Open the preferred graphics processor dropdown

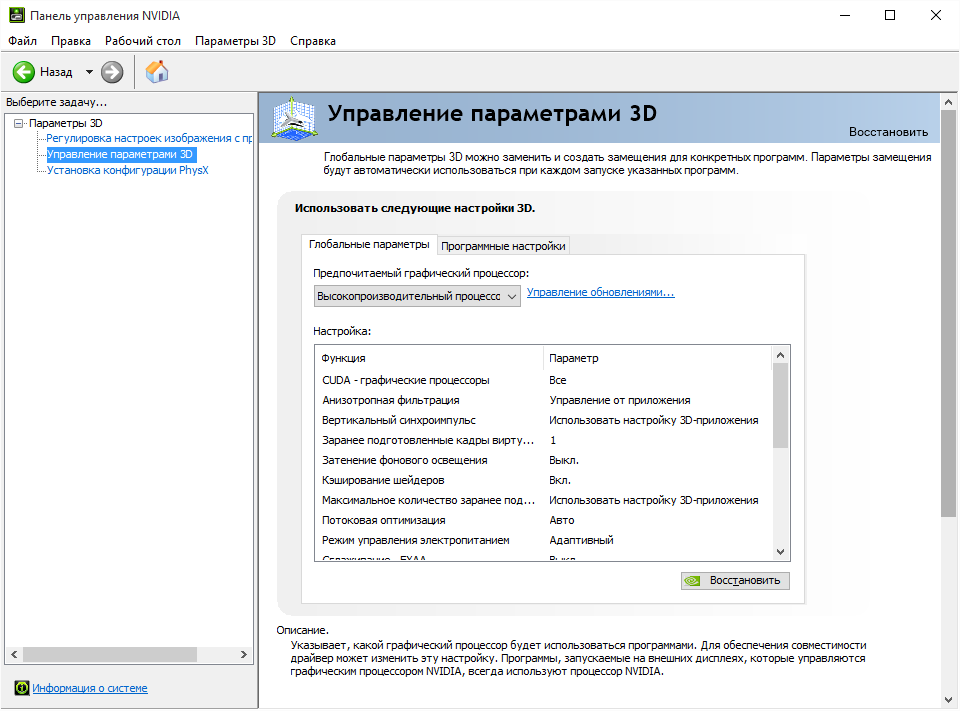[416, 296]
